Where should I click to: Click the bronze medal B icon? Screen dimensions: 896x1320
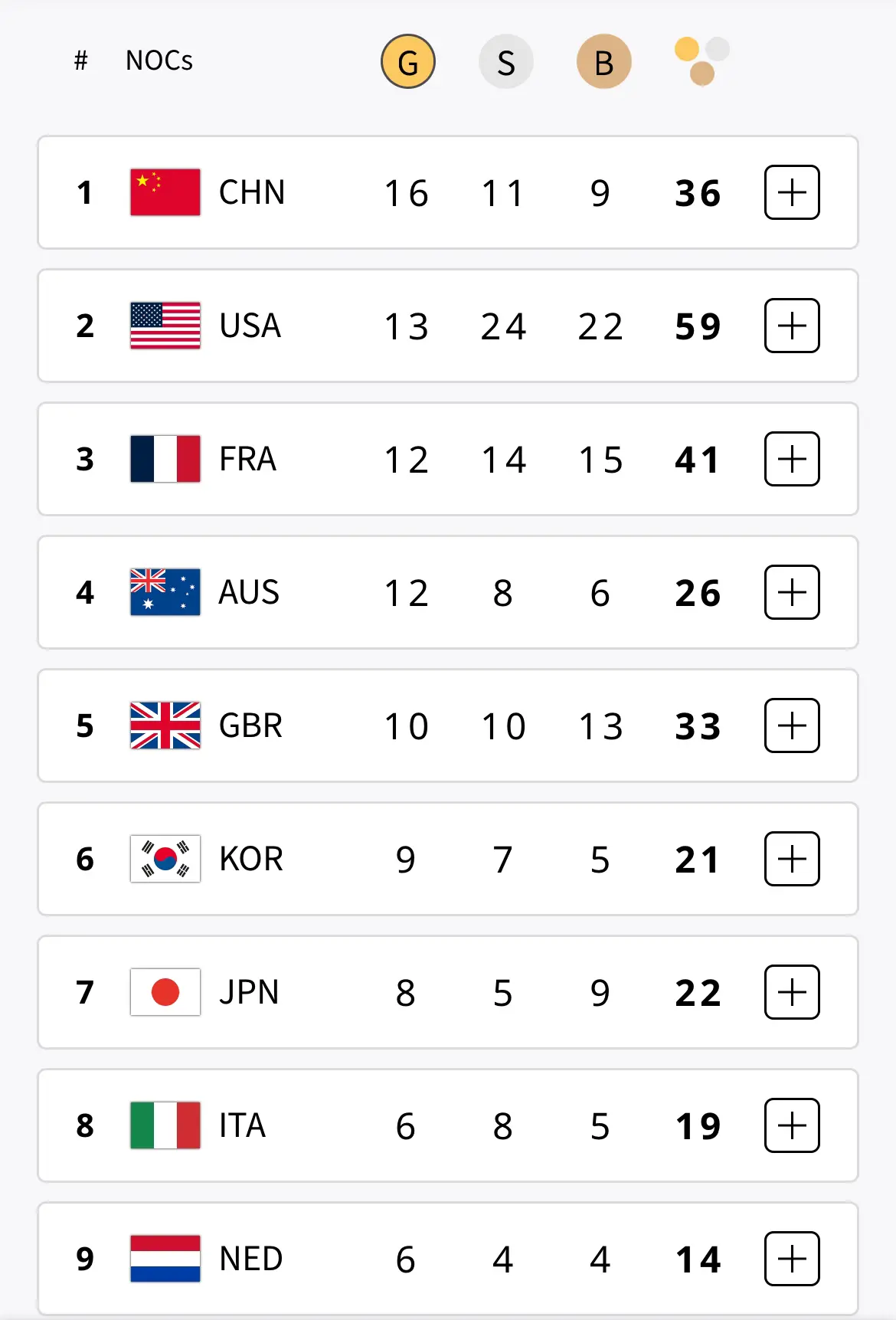tap(603, 61)
